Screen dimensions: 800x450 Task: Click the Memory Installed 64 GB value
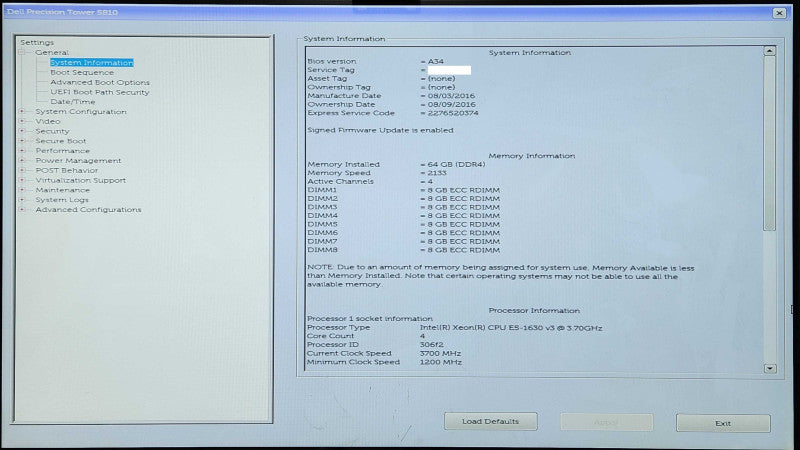tap(456, 164)
